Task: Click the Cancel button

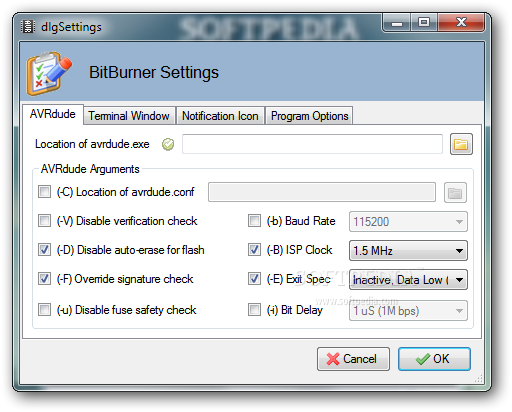Action: coord(353,359)
